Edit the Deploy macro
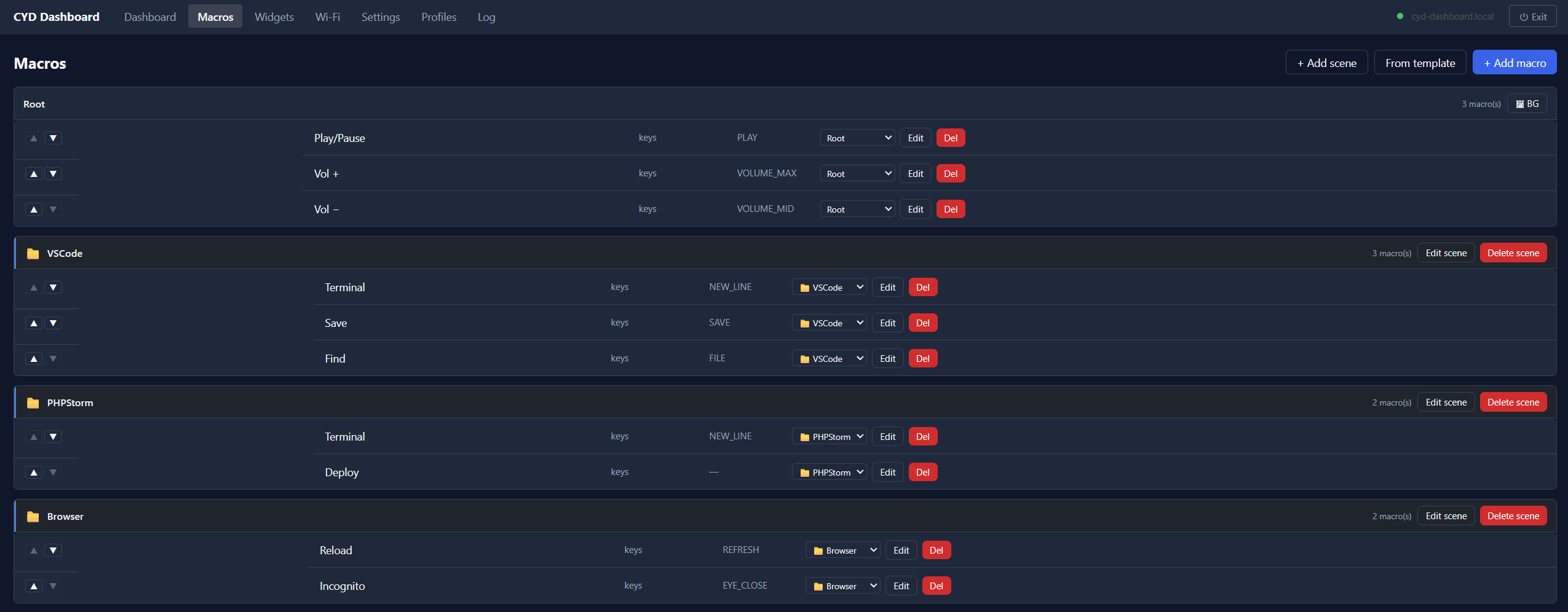Viewport: 1568px width, 612px height. pos(888,473)
